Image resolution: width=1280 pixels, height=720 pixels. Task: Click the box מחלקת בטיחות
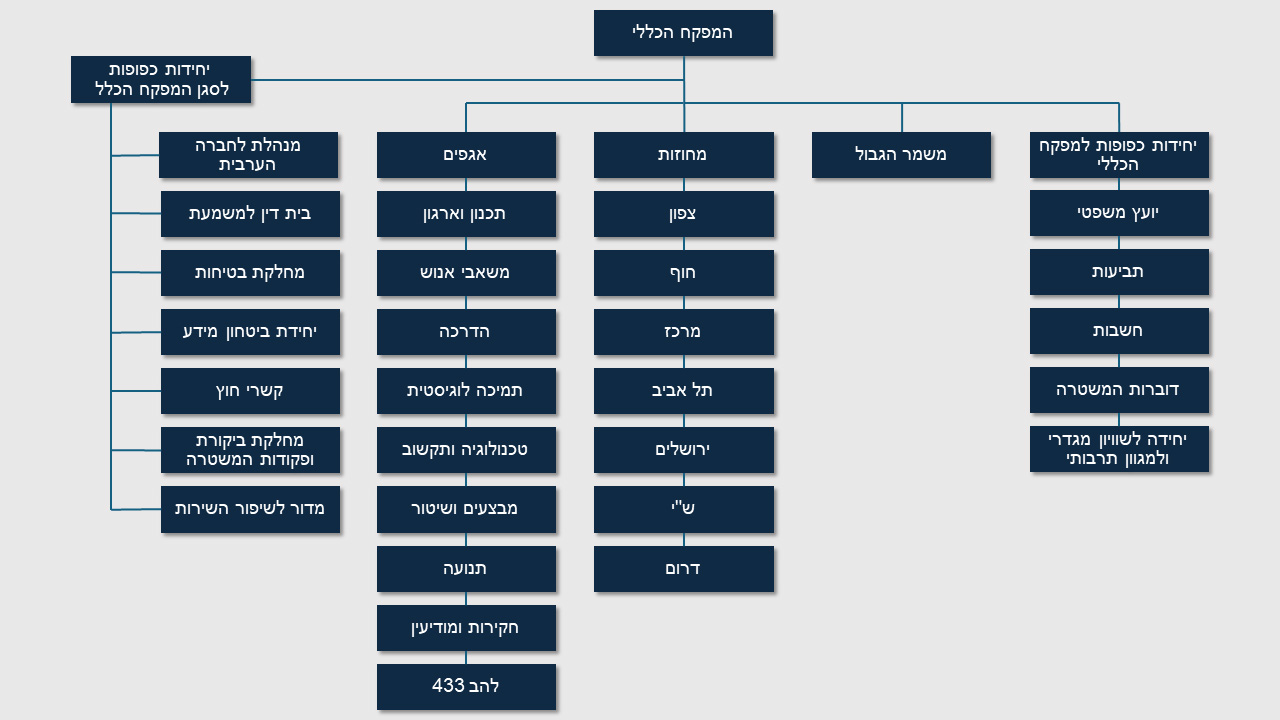pos(250,273)
